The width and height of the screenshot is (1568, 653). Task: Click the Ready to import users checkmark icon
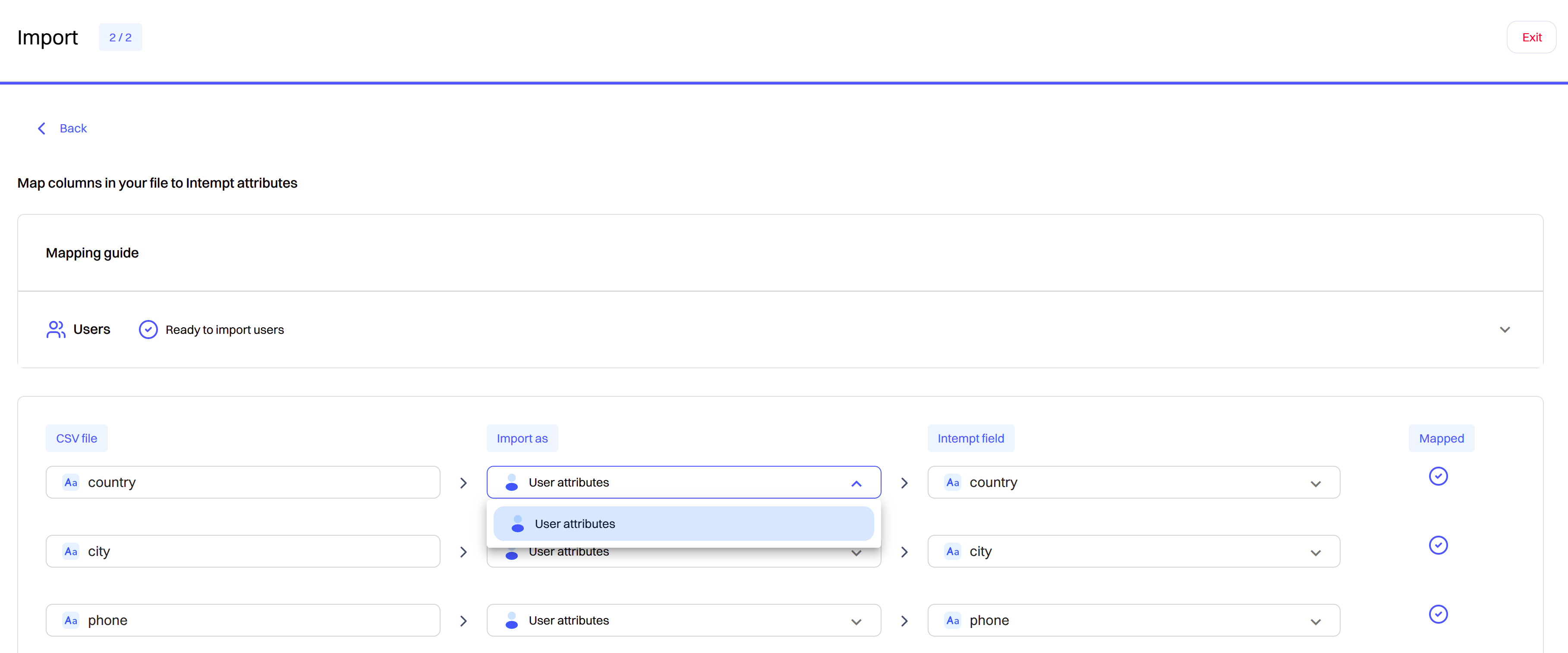click(148, 329)
